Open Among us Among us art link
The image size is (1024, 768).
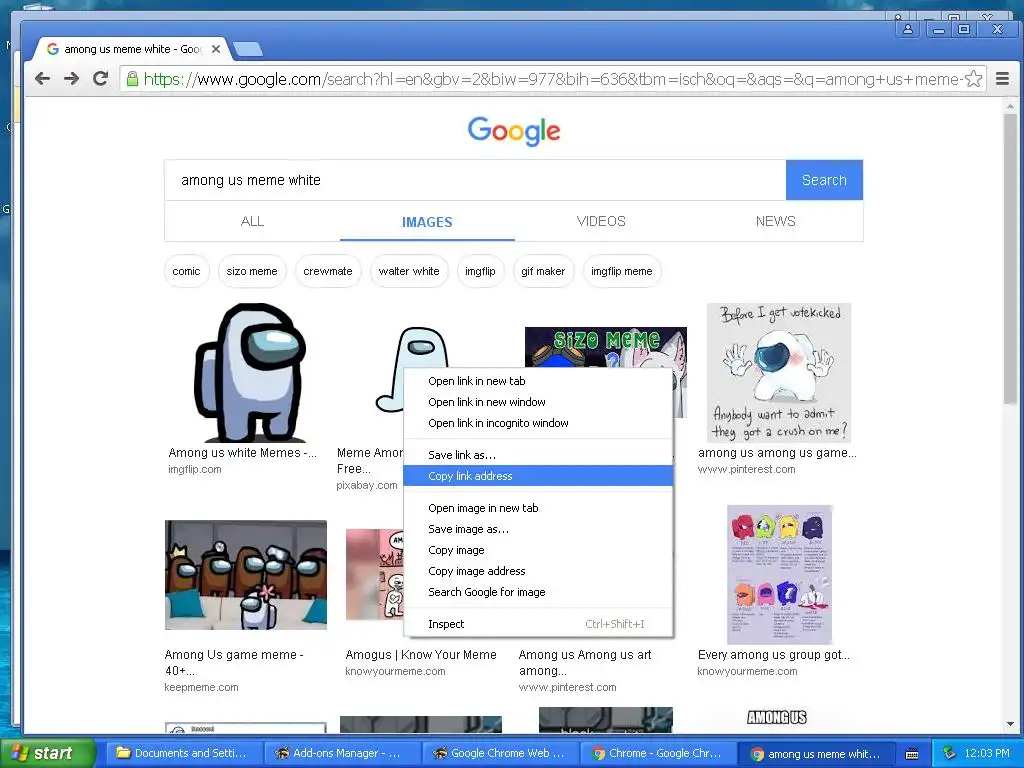coord(585,662)
